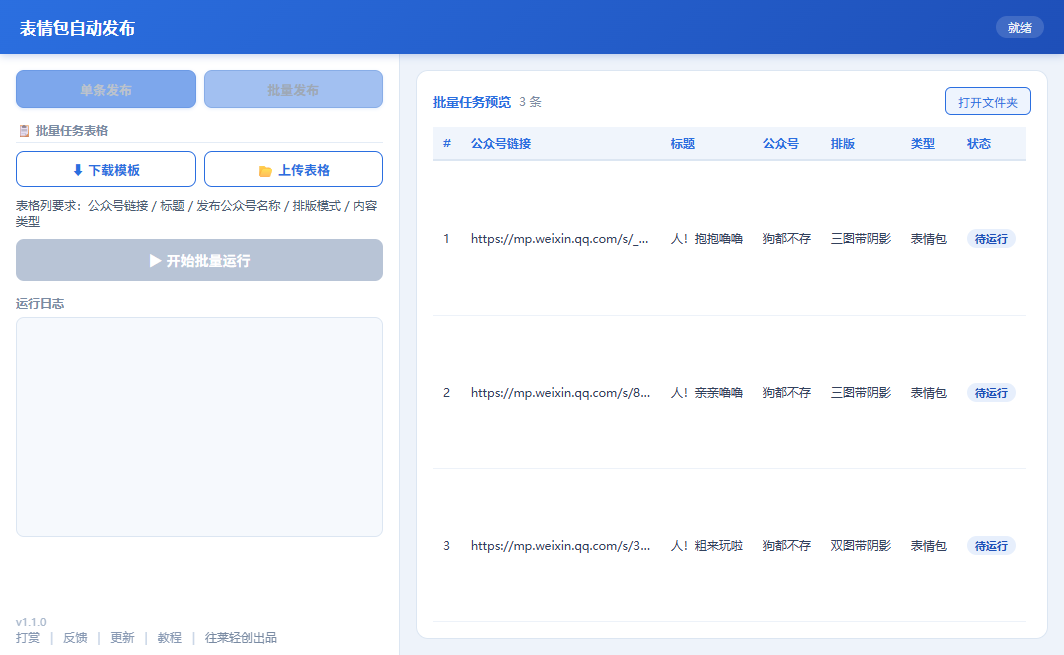1064x655 pixels.
Task: Click 三图带阴影 layout cell in row 1
Action: [861, 239]
